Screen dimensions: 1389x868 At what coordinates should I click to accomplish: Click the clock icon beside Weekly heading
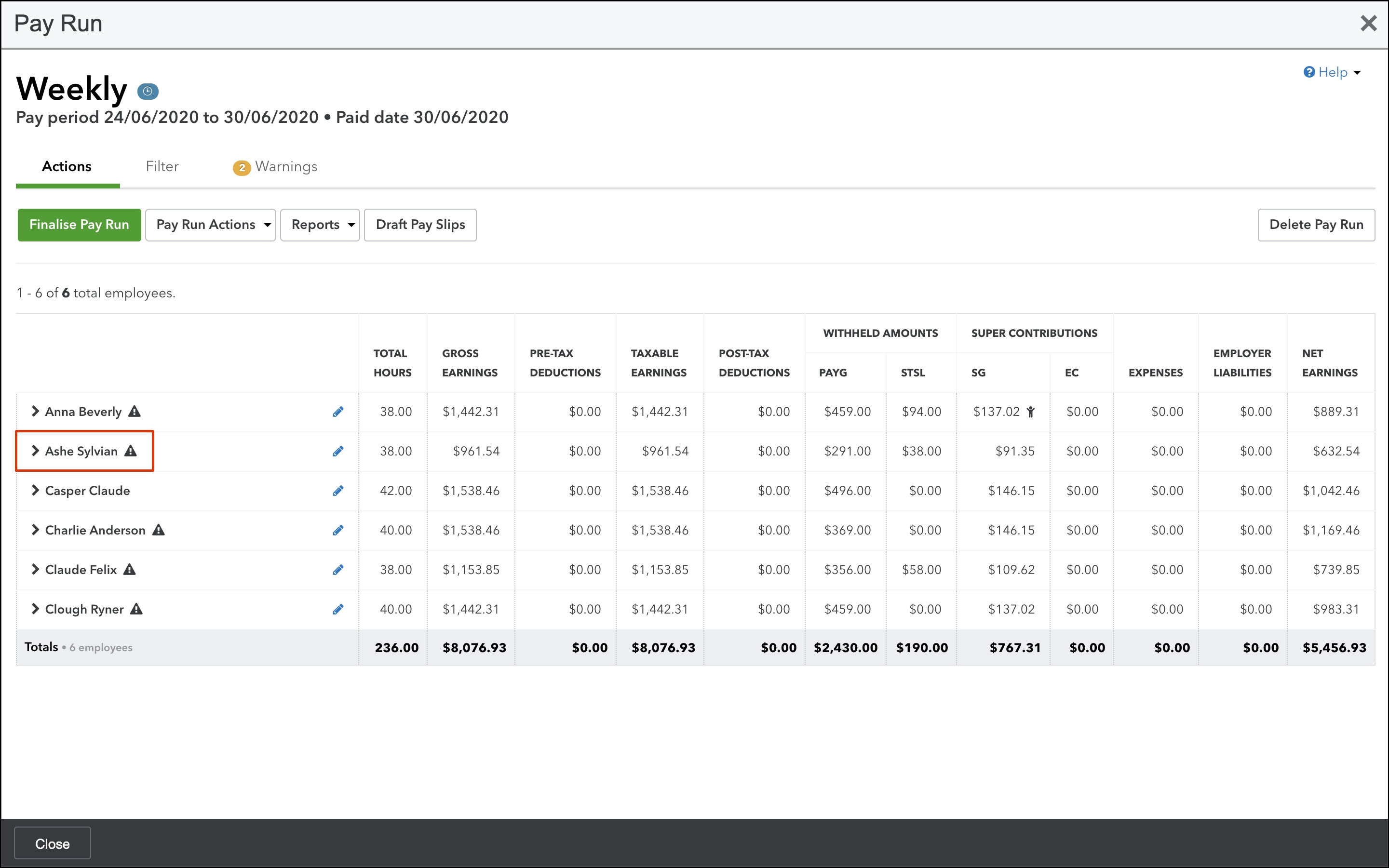click(x=148, y=91)
